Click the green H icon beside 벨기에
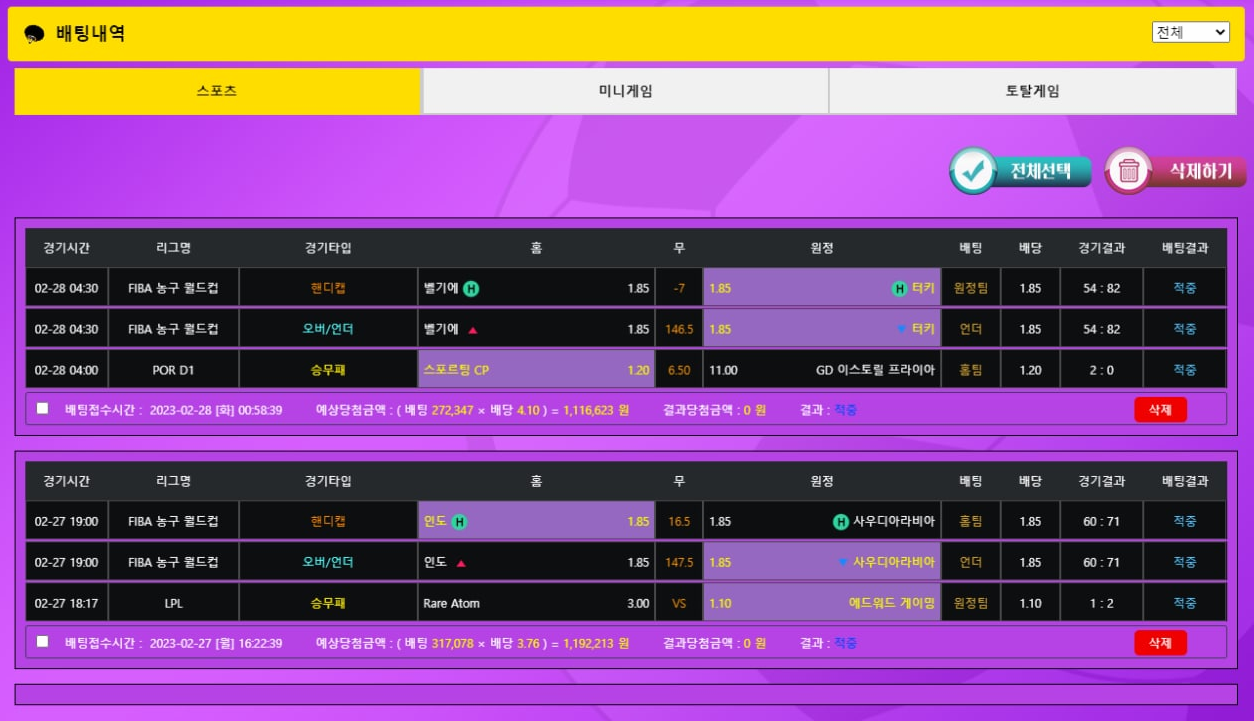This screenshot has width=1254, height=721. click(x=471, y=289)
